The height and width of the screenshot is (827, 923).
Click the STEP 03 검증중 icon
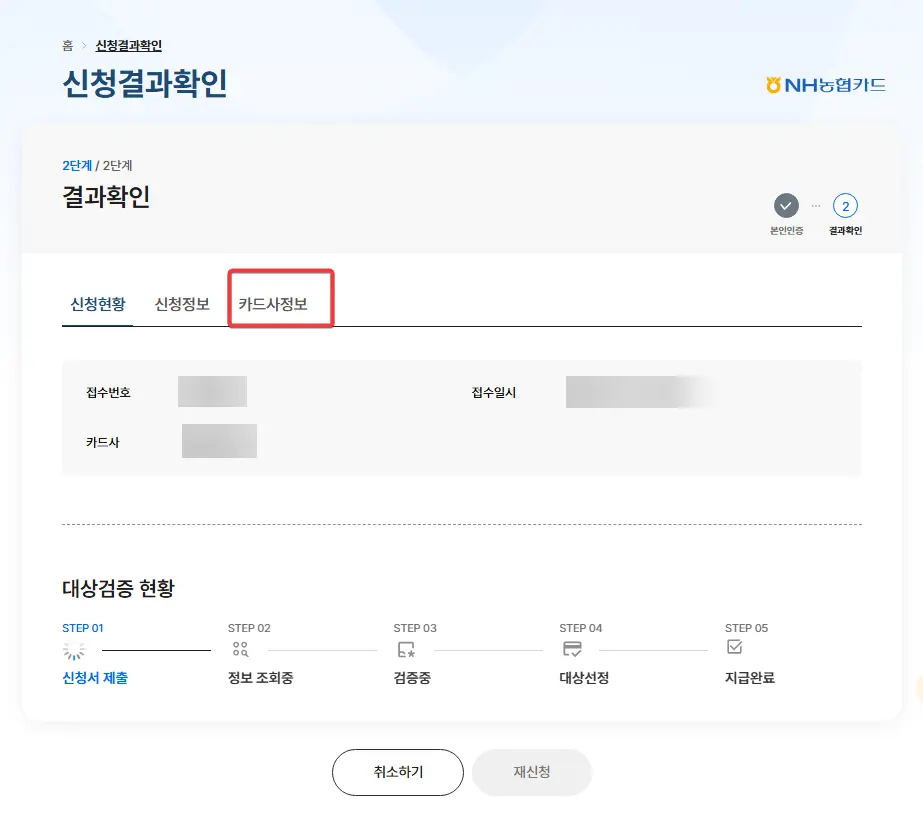pyautogui.click(x=406, y=649)
